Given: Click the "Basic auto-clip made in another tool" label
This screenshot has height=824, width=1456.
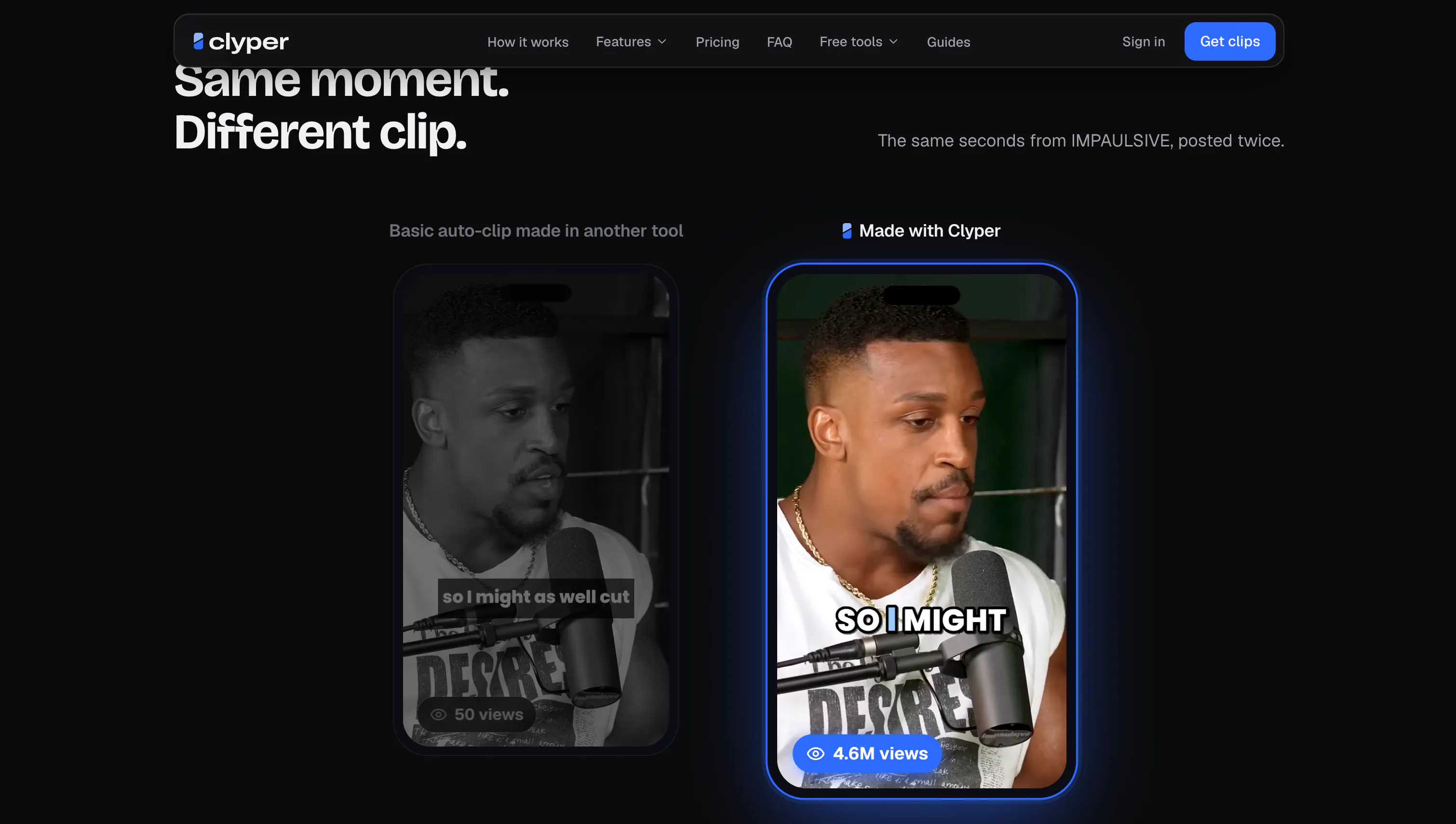Looking at the screenshot, I should (x=536, y=230).
